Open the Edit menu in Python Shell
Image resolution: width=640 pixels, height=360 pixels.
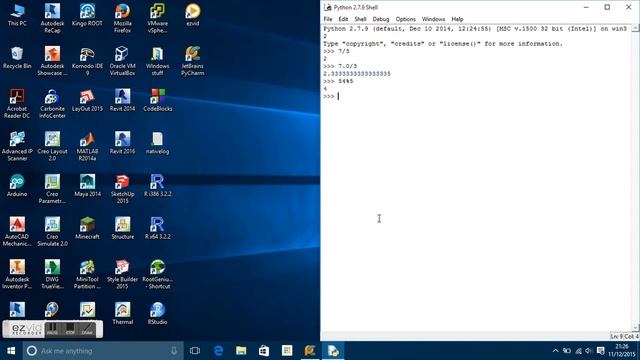pos(343,19)
